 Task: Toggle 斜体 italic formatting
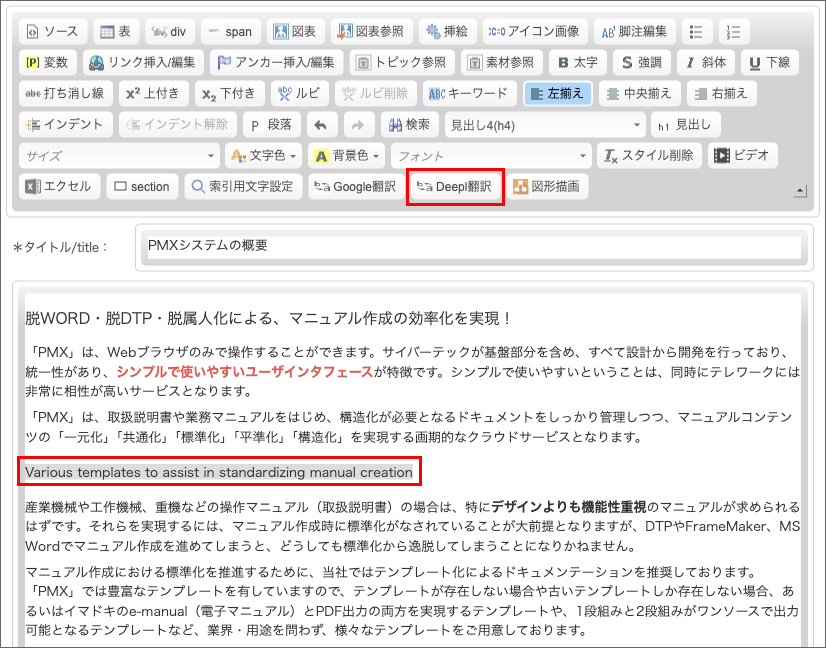tap(706, 63)
